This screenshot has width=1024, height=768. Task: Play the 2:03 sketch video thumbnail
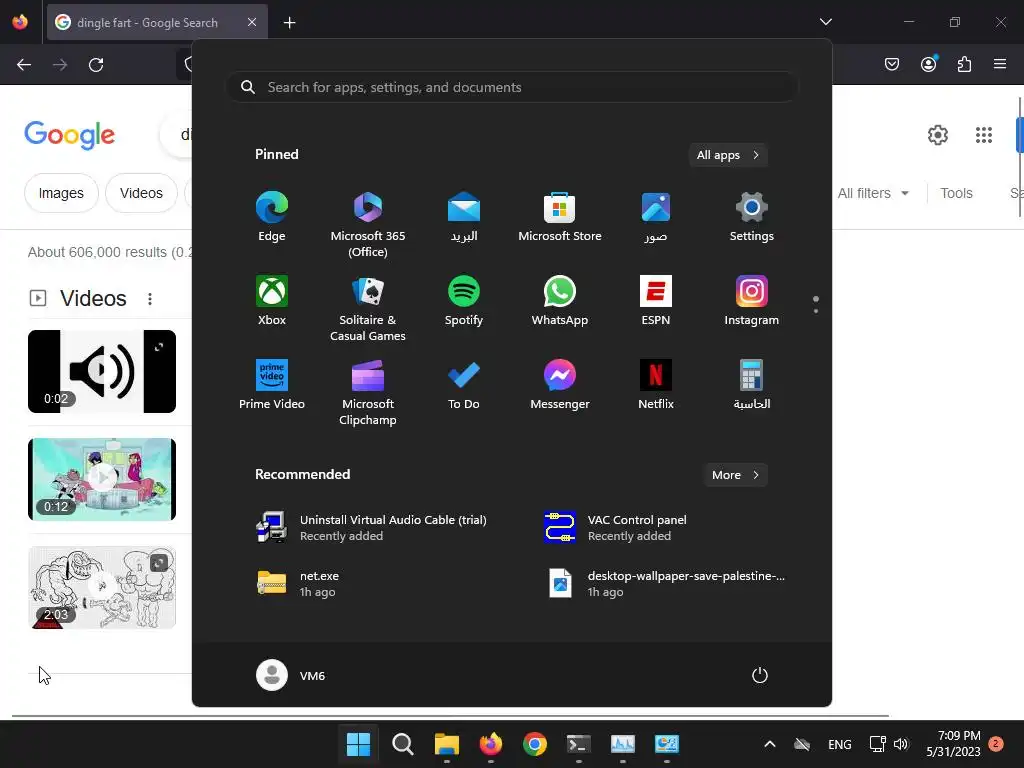(x=102, y=588)
